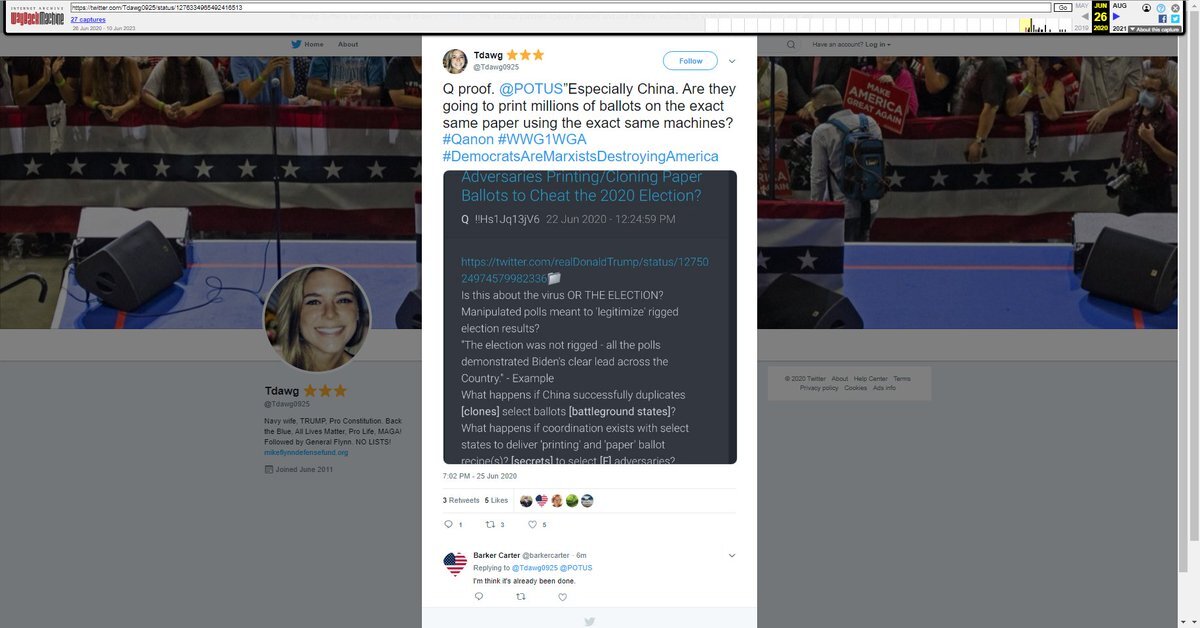
Task: Open the 27 captures link
Action: 87,19
